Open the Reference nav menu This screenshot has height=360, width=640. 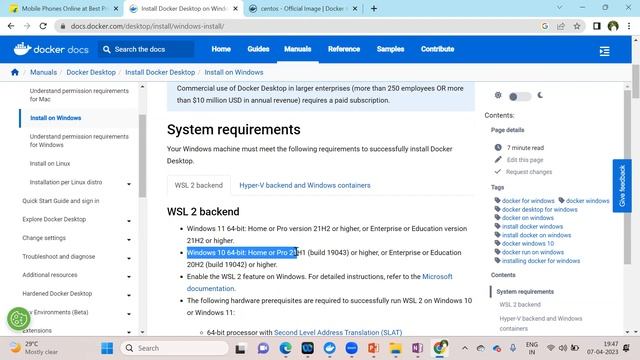[344, 49]
